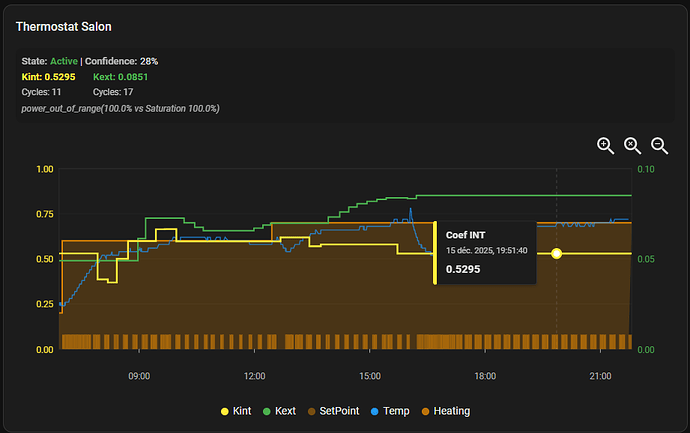This screenshot has height=433, width=690.
Task: Click the power_out_of_range status message
Action: point(120,107)
